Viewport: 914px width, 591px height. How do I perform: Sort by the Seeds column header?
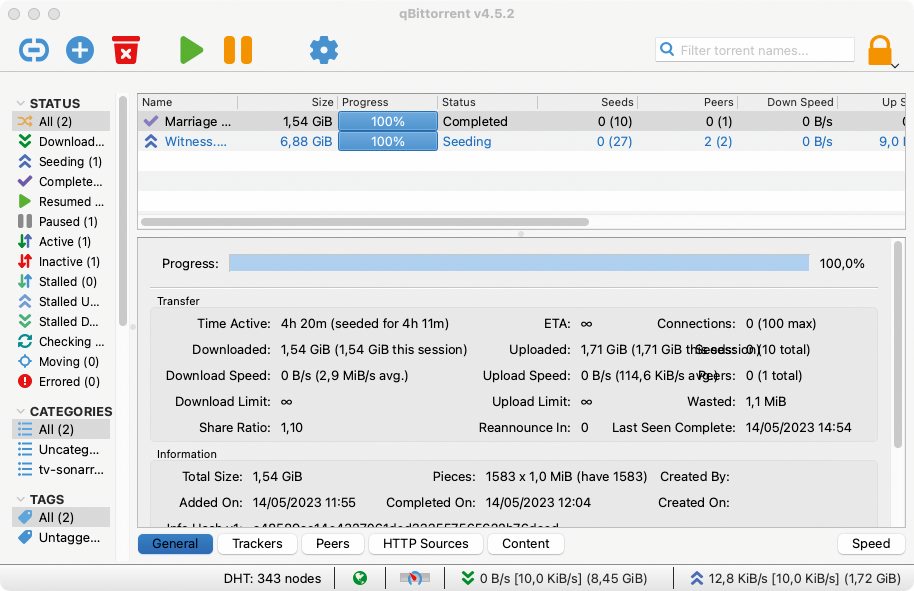[x=587, y=102]
